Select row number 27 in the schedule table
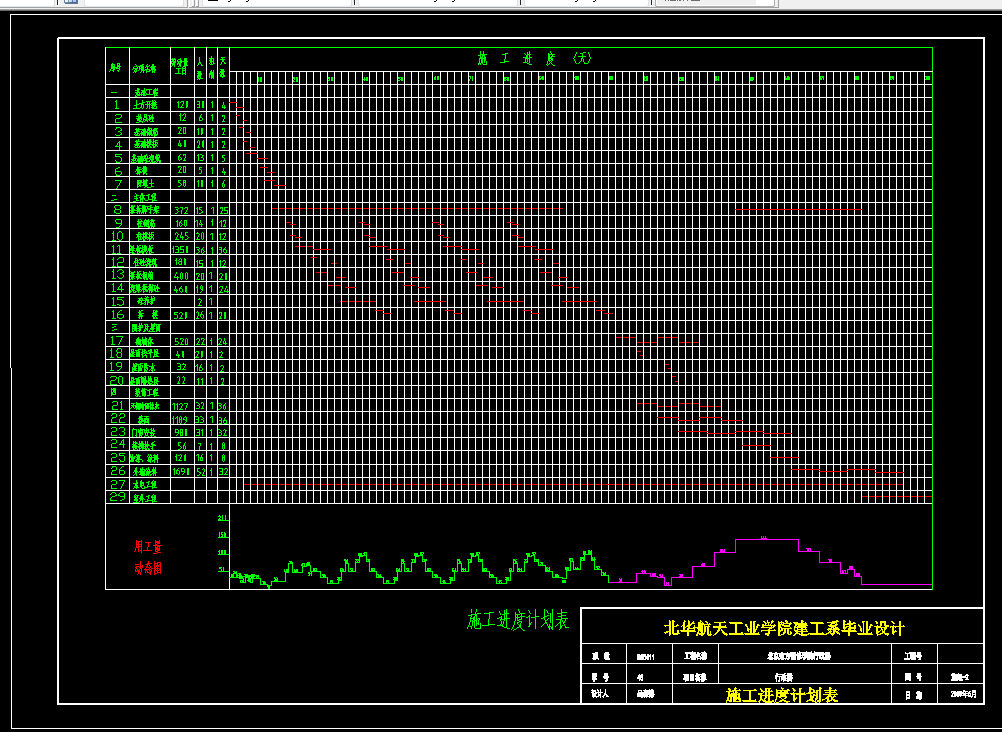This screenshot has width=1002, height=732. [118, 485]
